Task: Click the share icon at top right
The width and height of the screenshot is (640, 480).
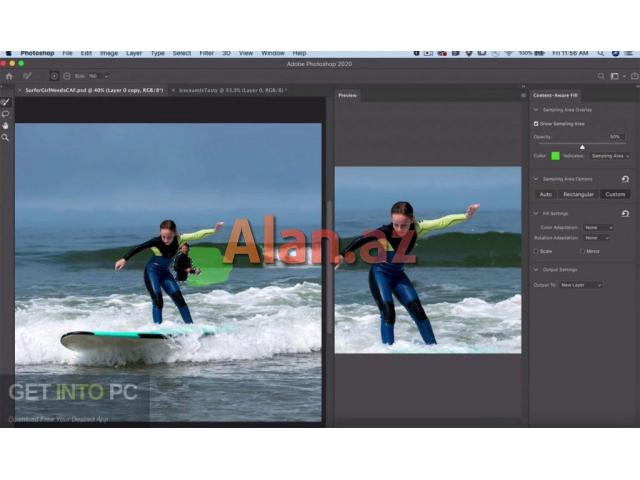Action: click(x=635, y=76)
